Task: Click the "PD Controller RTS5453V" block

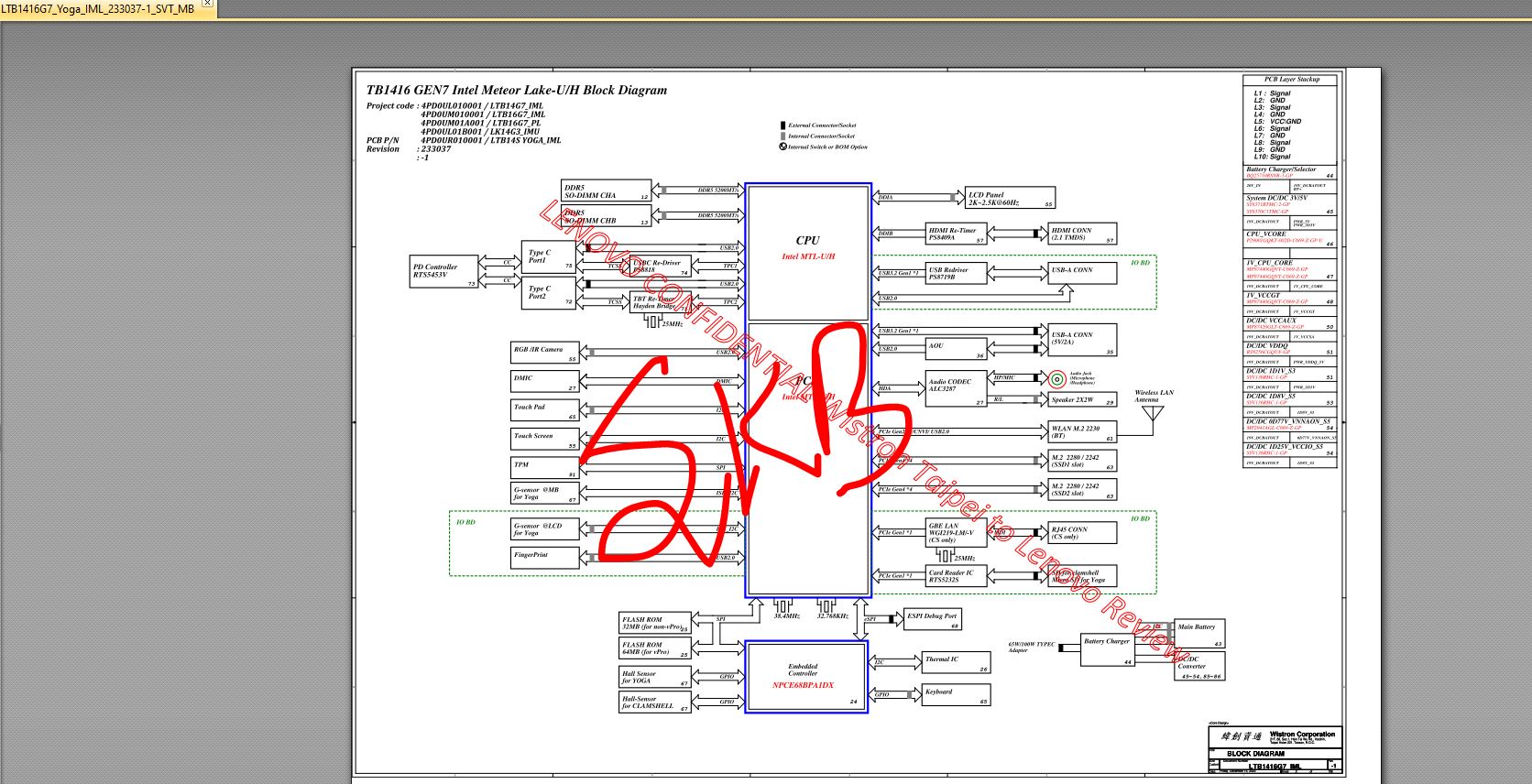Action: [444, 271]
